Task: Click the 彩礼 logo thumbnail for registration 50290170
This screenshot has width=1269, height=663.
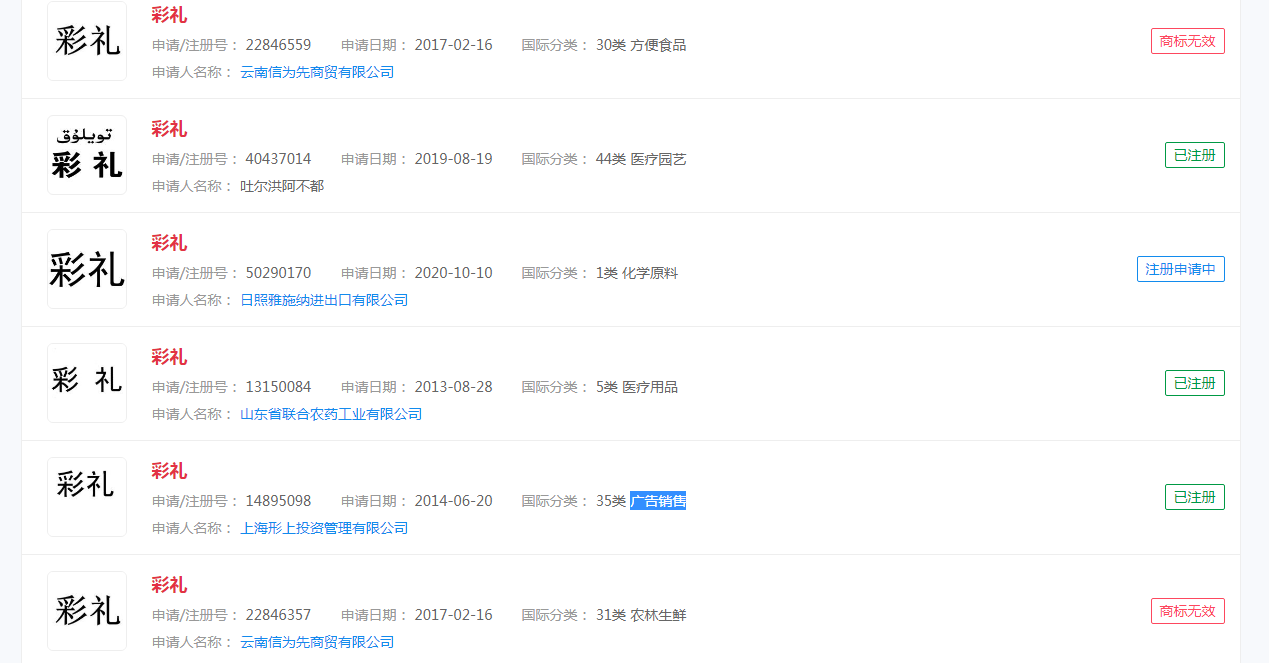Action: click(87, 269)
